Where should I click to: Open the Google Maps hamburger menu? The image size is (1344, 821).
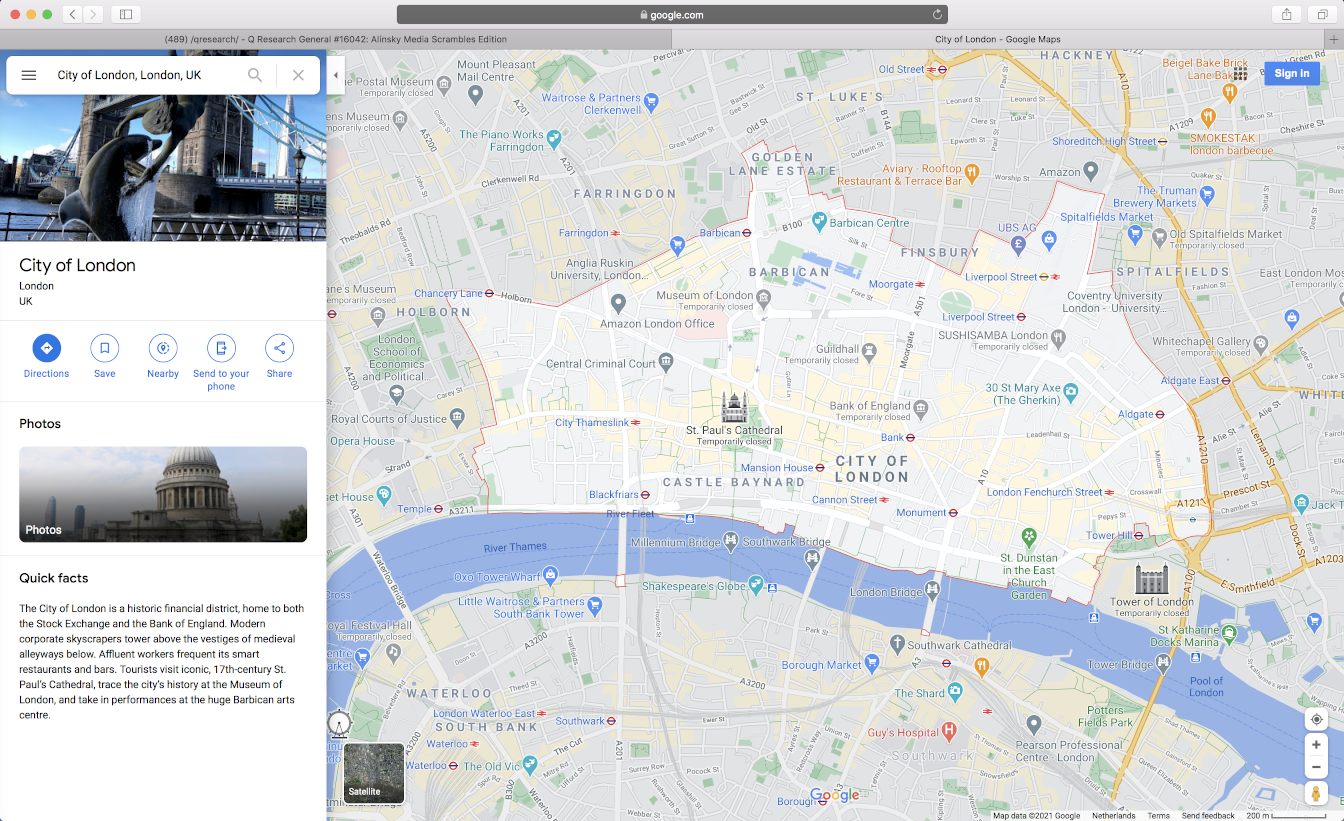click(29, 75)
